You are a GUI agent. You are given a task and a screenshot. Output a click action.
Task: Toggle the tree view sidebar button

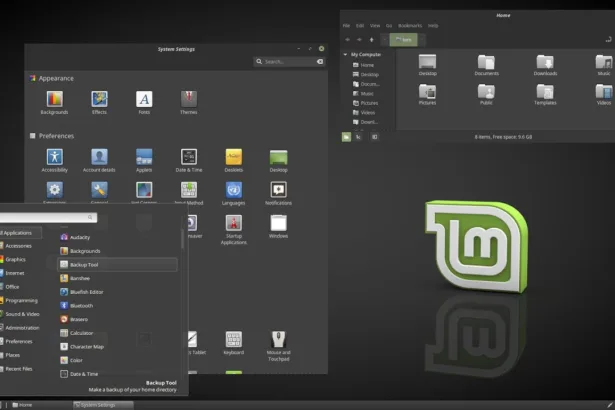pos(358,137)
